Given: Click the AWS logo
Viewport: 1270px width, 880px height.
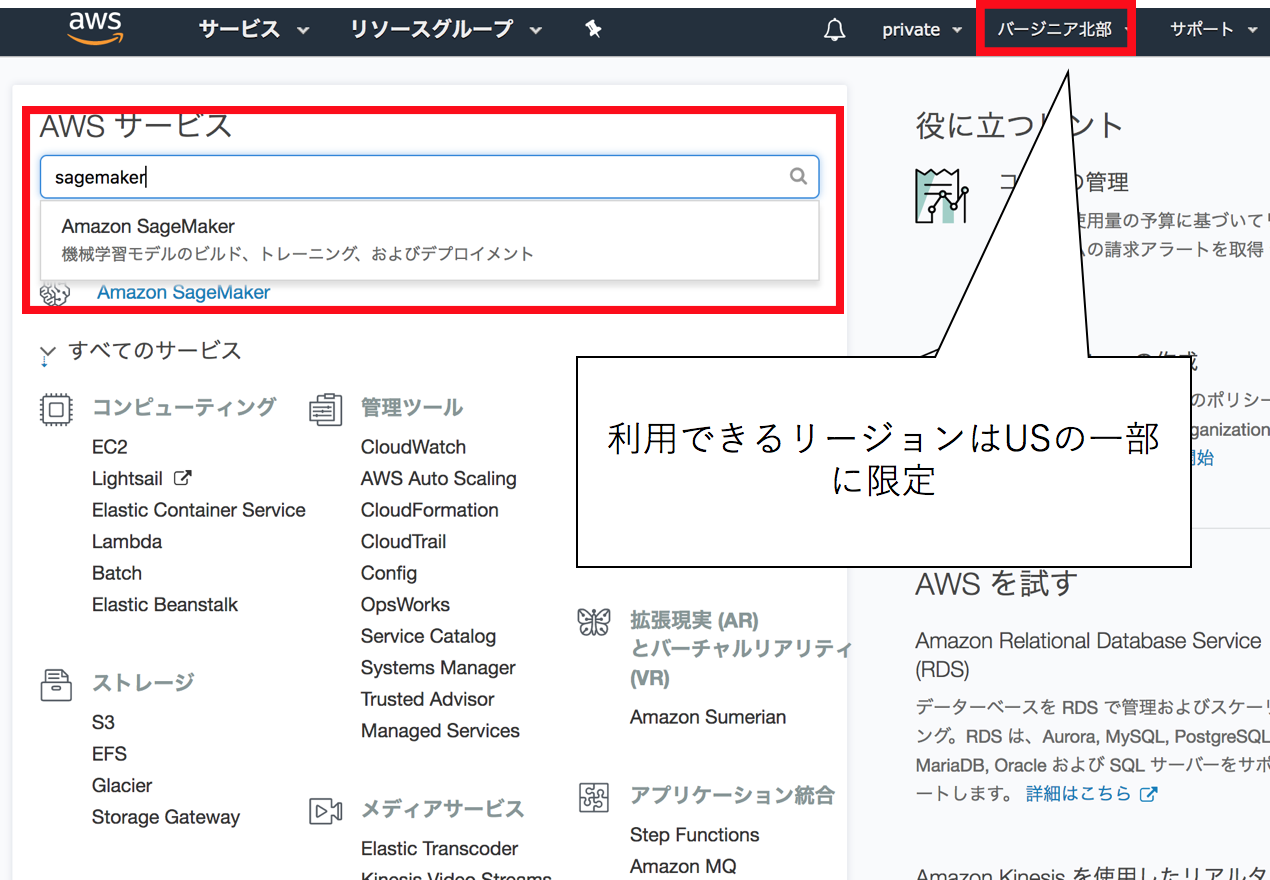Looking at the screenshot, I should click(95, 29).
